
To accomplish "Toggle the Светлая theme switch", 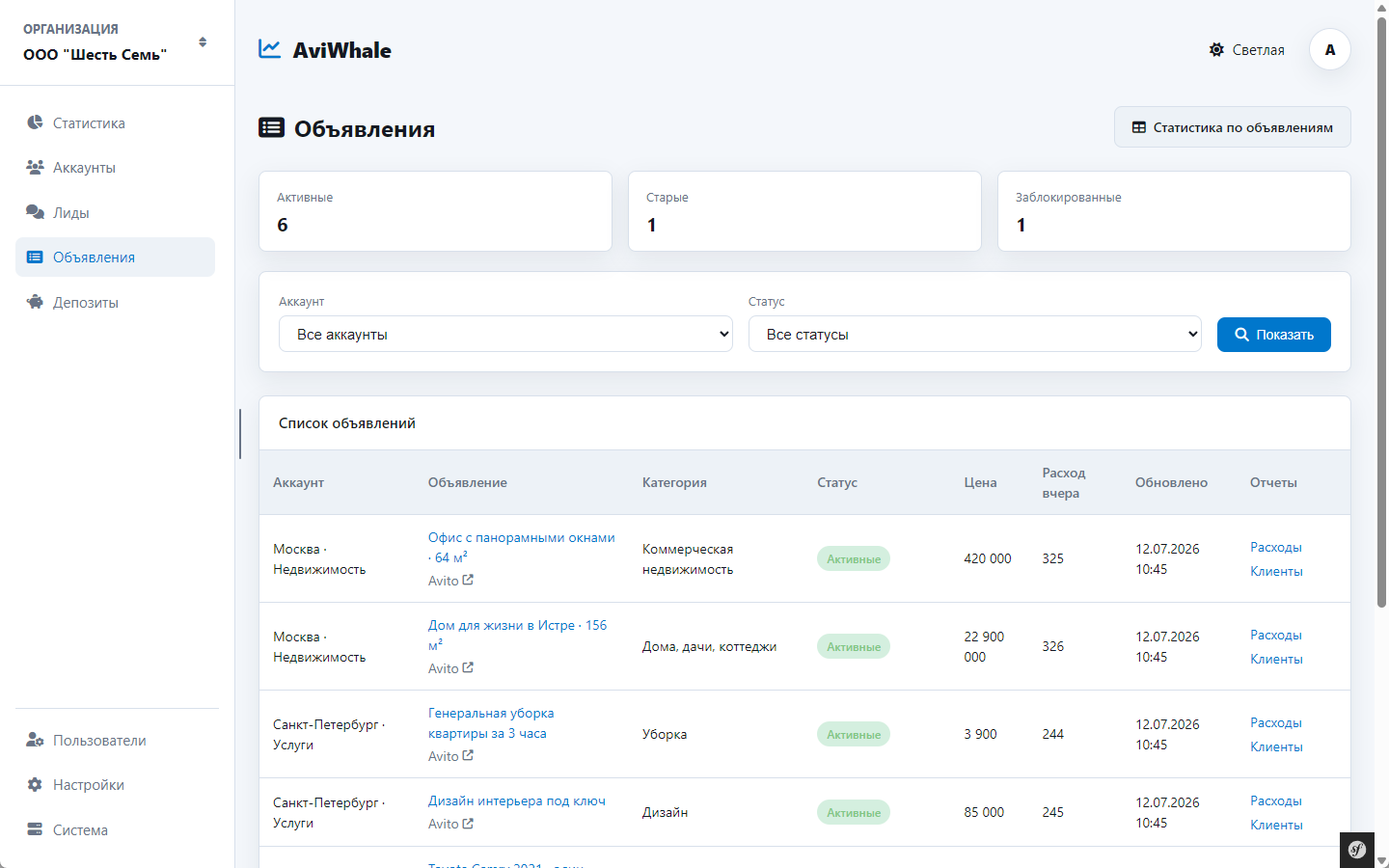I will coord(1246,49).
